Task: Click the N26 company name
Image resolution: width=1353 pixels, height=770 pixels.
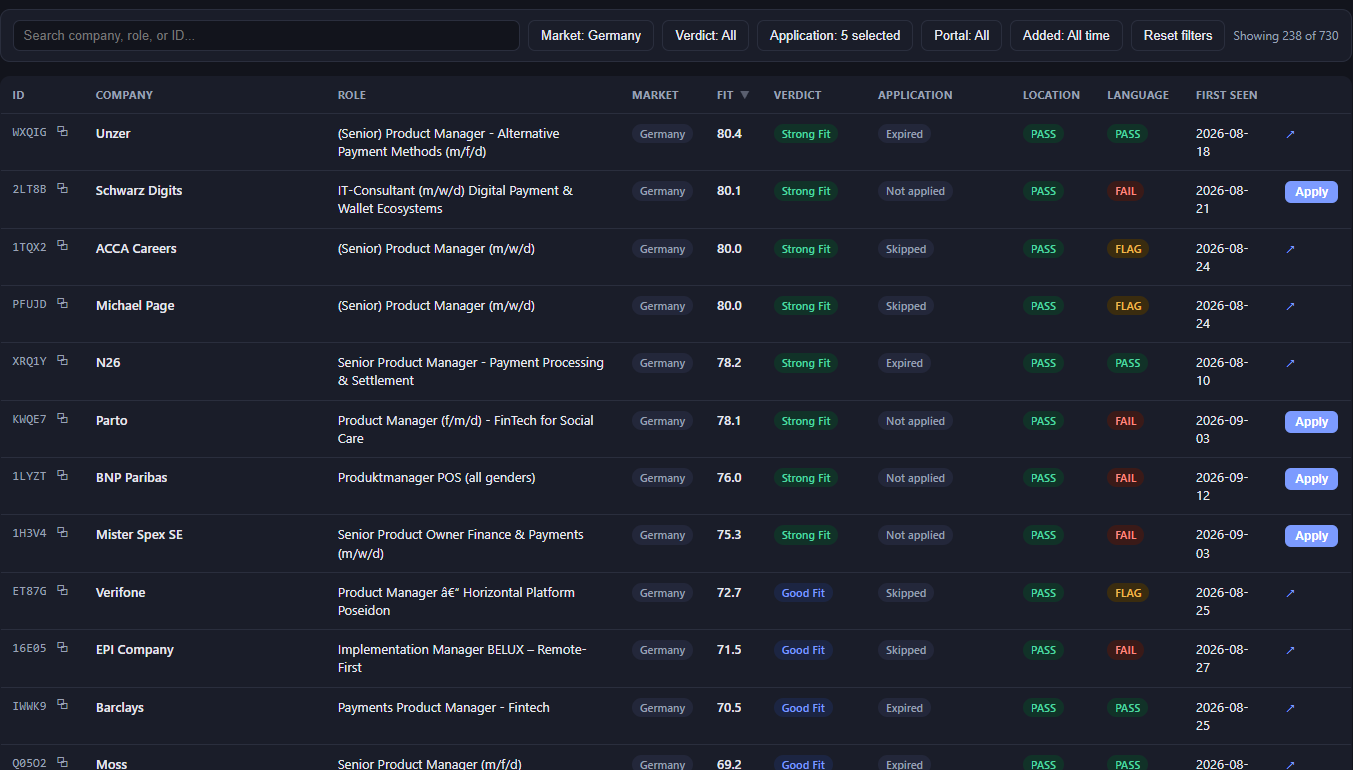Action: pos(108,363)
